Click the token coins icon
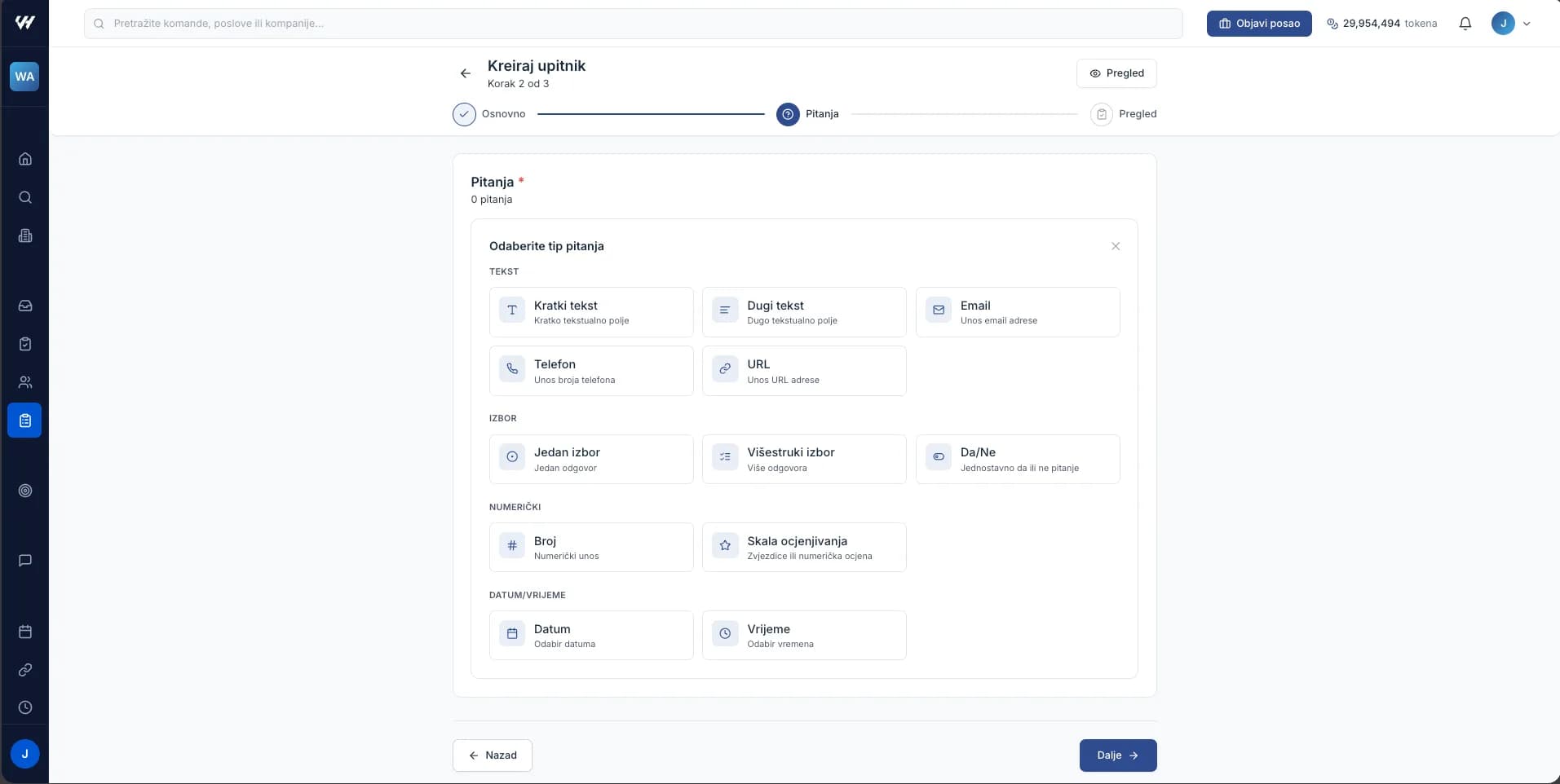This screenshot has height=784, width=1560. click(x=1332, y=24)
